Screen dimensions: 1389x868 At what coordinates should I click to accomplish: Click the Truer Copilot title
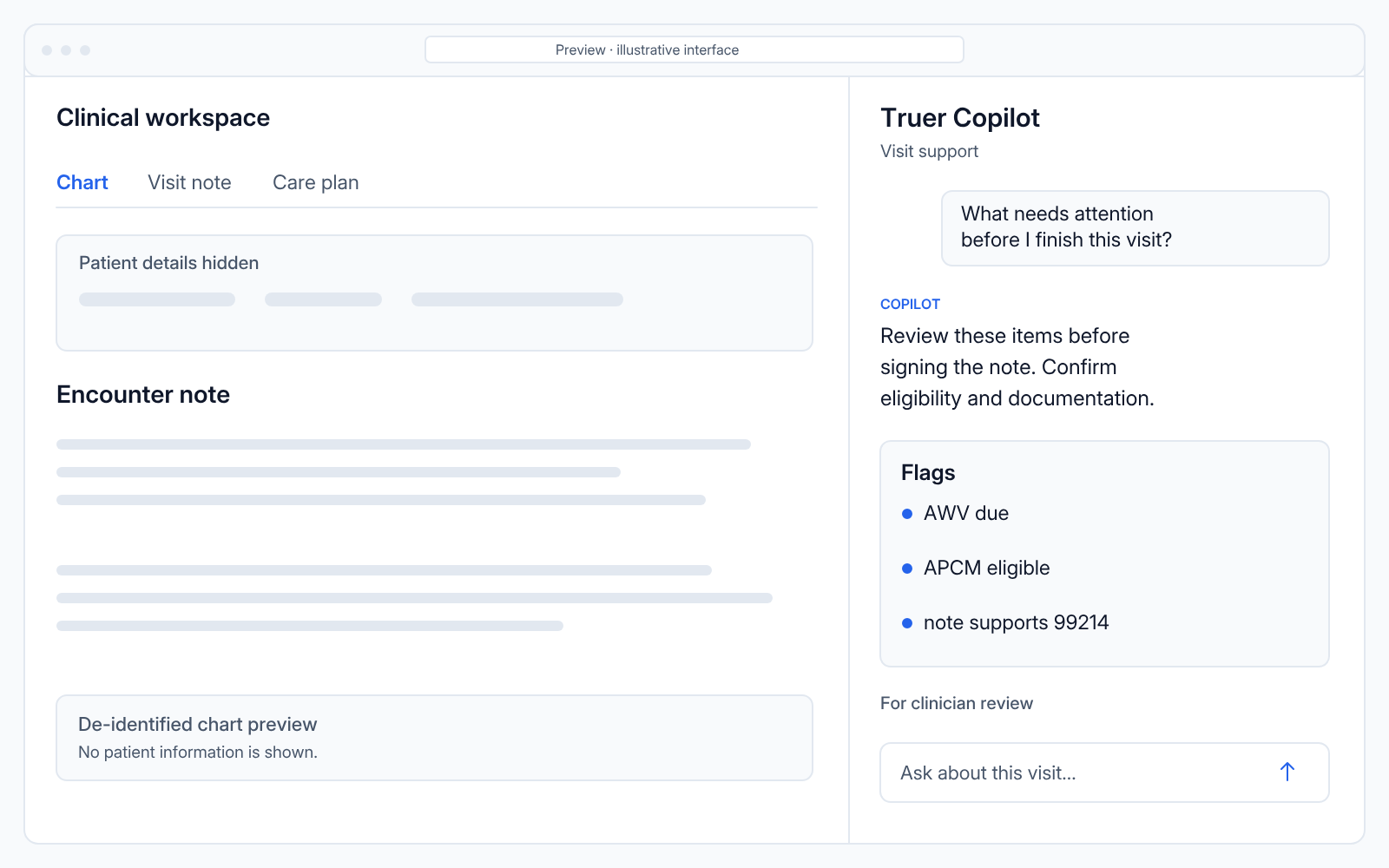[x=960, y=117]
